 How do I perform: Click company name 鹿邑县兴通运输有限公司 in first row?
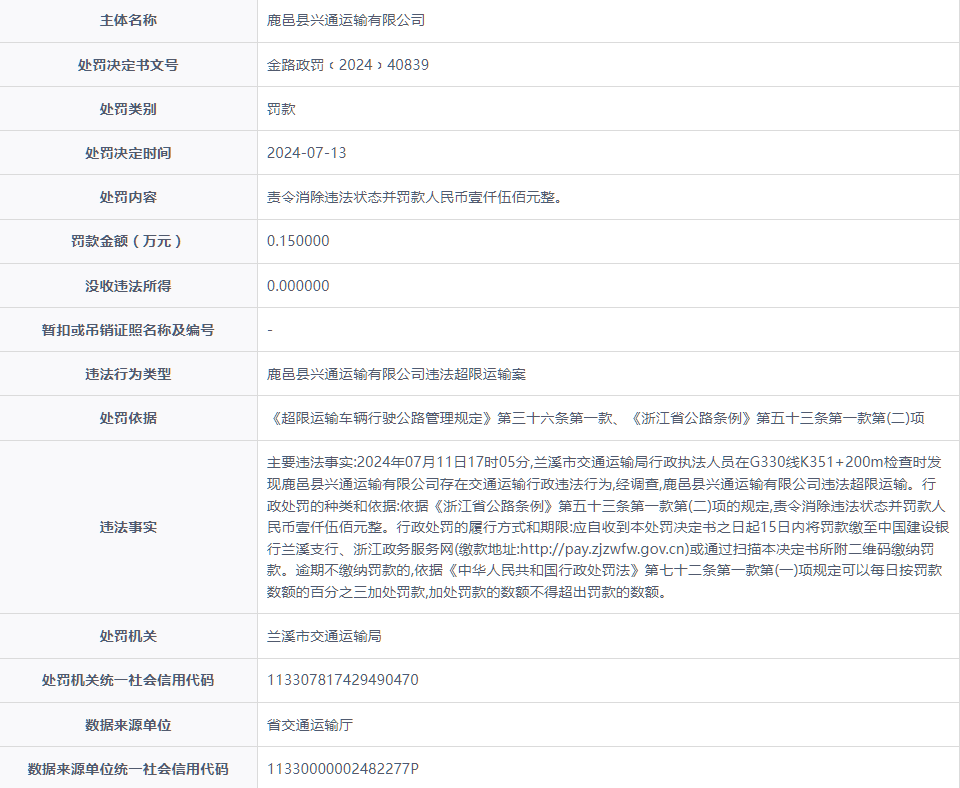click(x=346, y=20)
